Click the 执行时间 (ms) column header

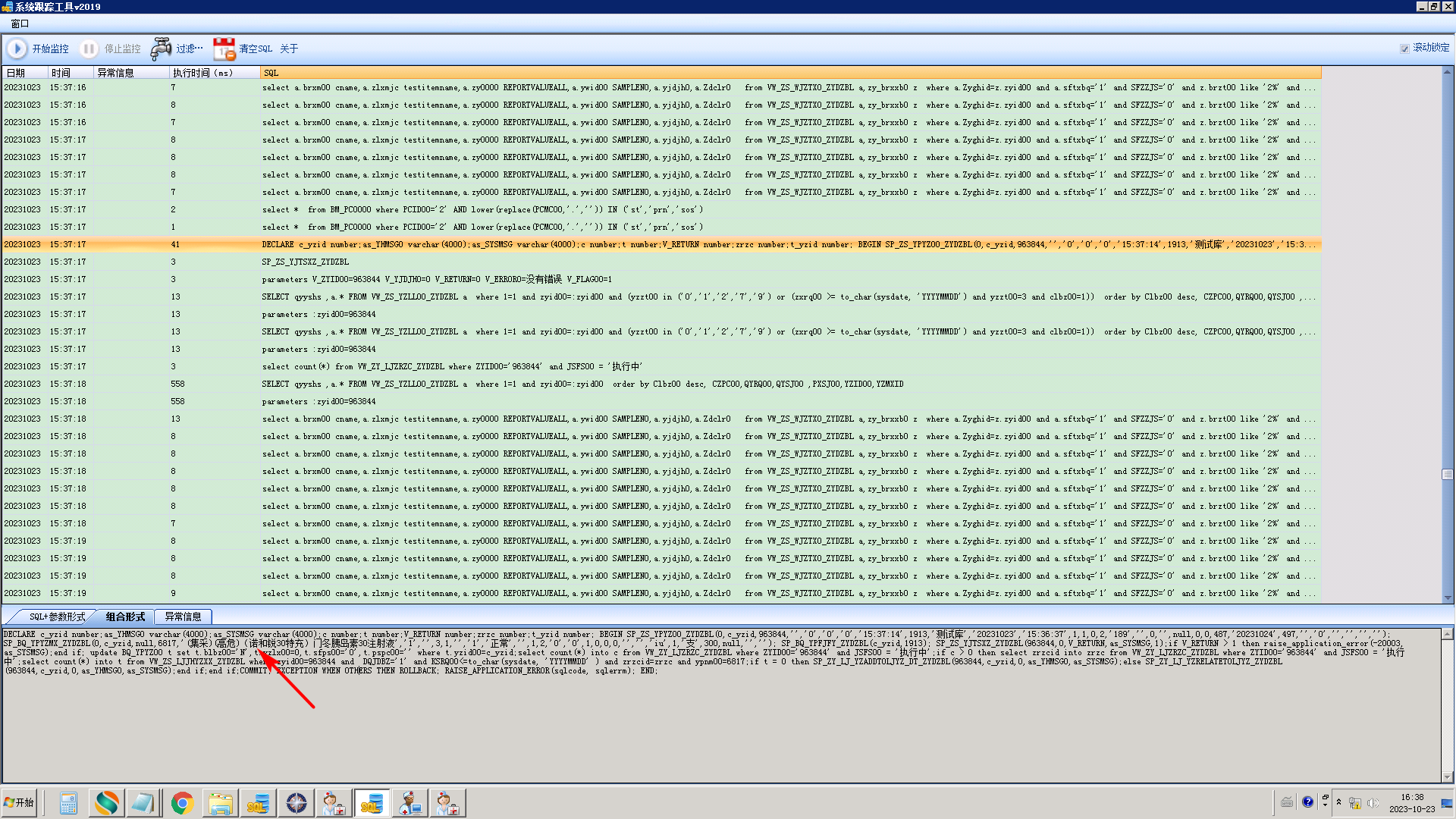point(202,73)
